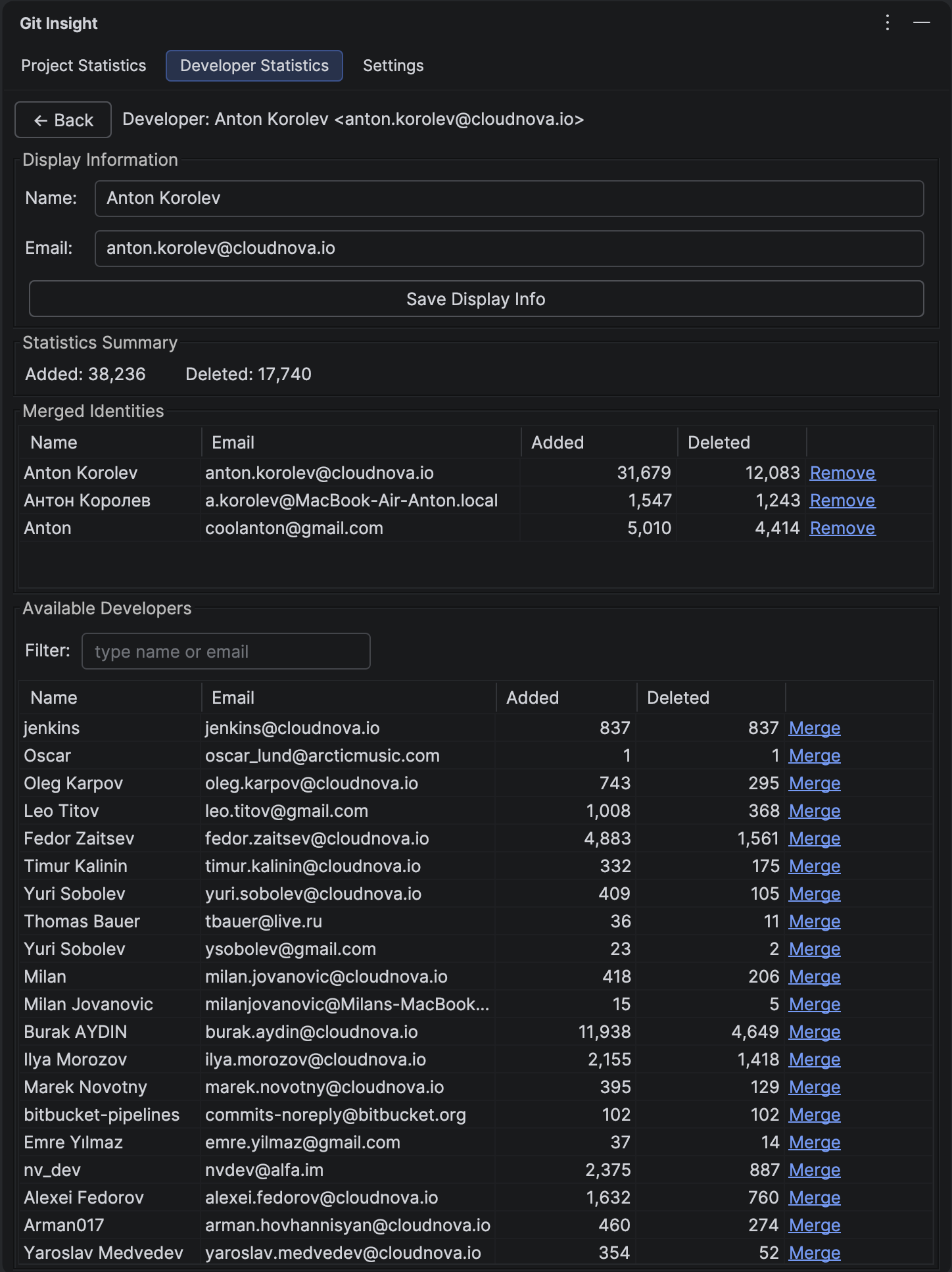Switch to the Project Statistics tab
This screenshot has height=1272, width=952.
click(83, 66)
